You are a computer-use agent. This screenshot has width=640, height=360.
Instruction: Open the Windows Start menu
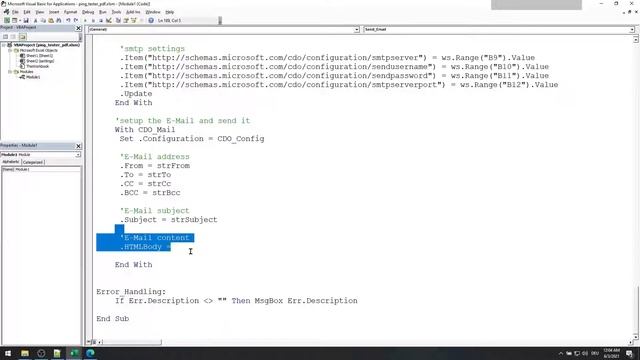pos(8,353)
